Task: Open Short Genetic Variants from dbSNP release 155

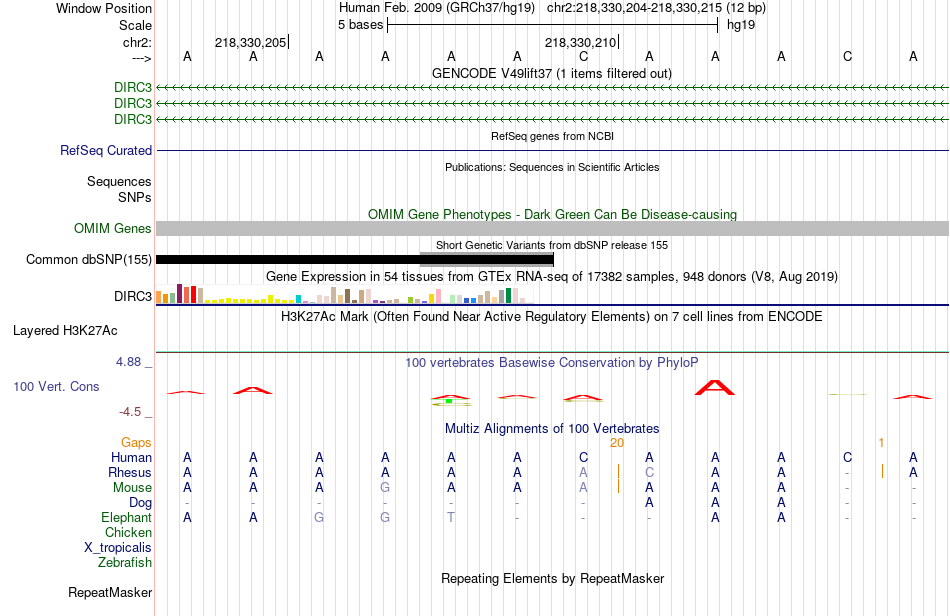Action: click(552, 245)
